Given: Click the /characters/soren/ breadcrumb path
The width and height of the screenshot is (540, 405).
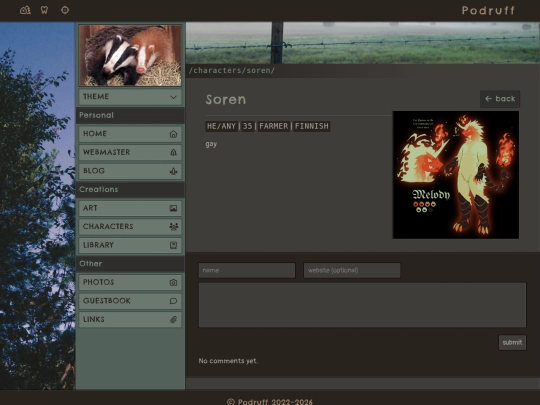Looking at the screenshot, I should point(232,70).
